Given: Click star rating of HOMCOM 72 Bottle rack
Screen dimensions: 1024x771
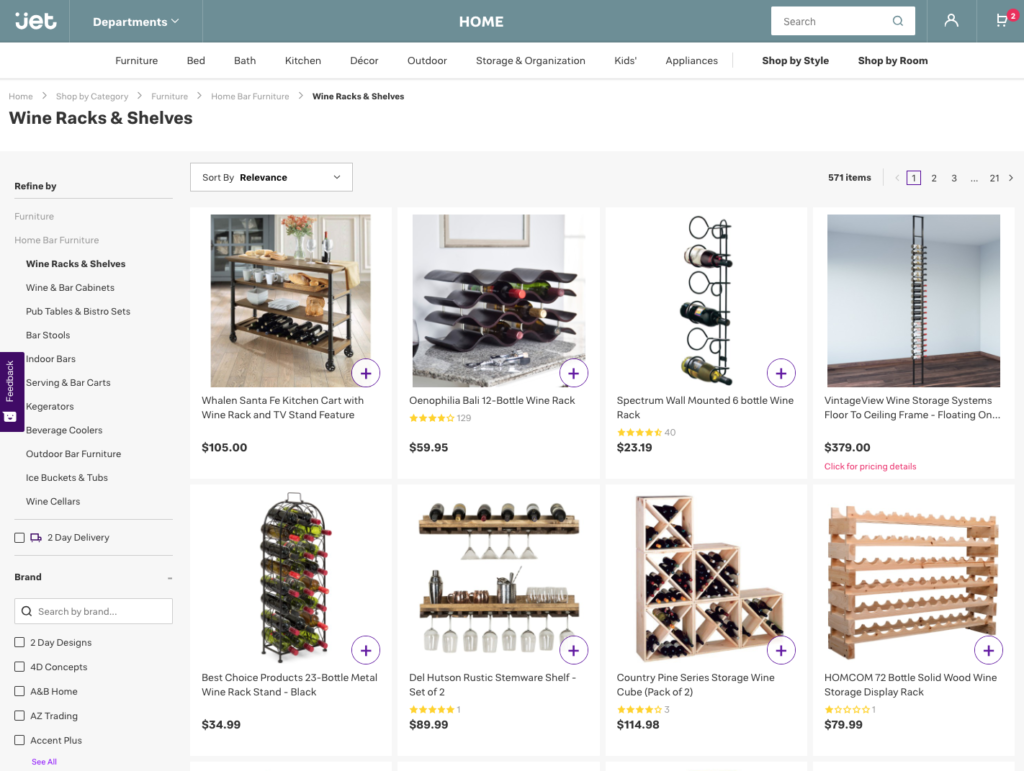Looking at the screenshot, I should coord(846,710).
